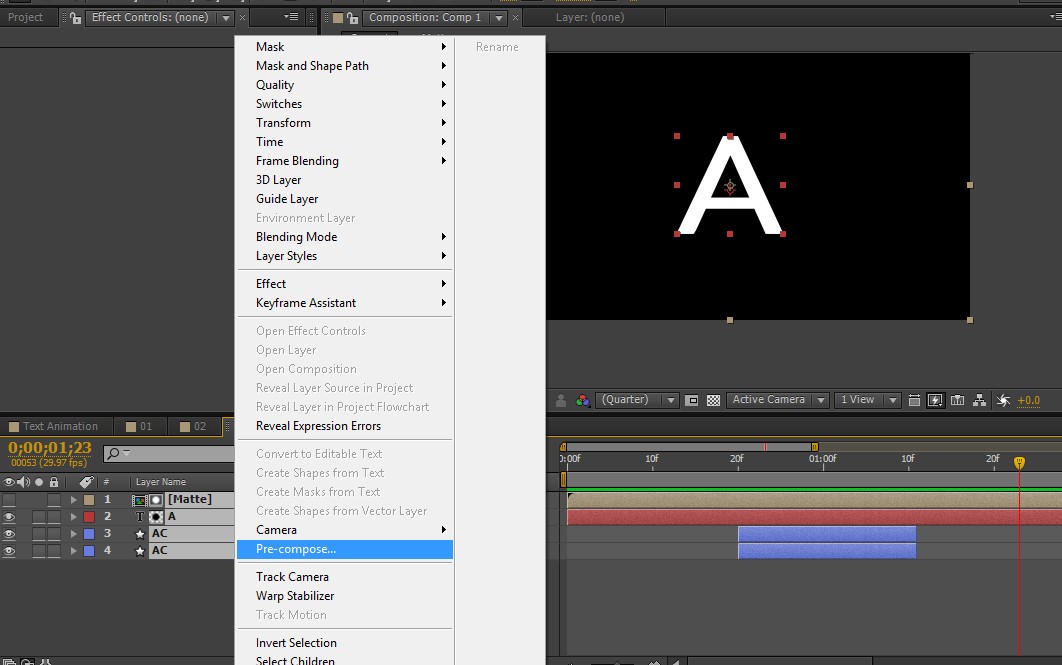The image size is (1062, 665).
Task: Choose Warp Stabilizer from the menu
Action: point(345,596)
